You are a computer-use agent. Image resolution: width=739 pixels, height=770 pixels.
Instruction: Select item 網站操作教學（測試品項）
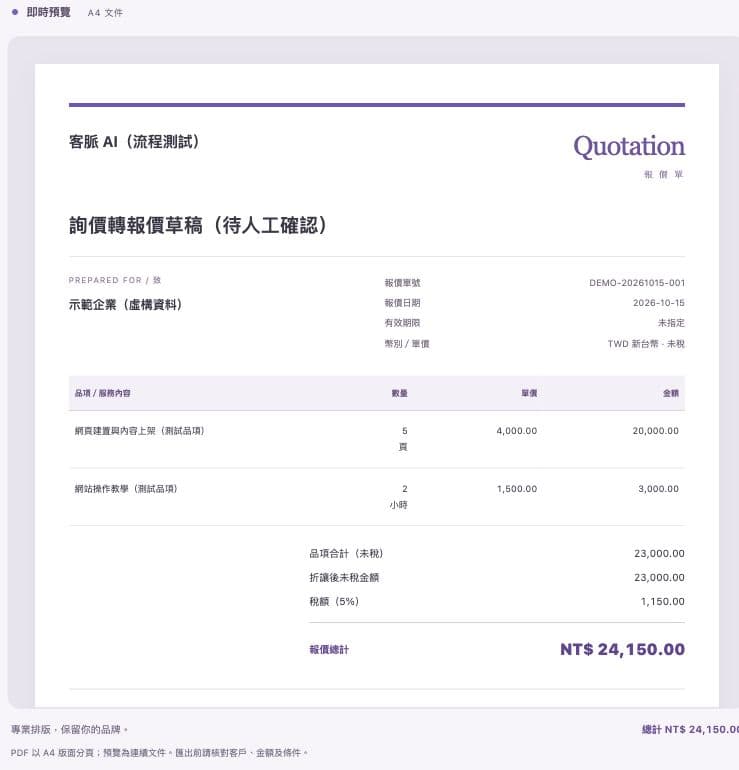coord(126,489)
